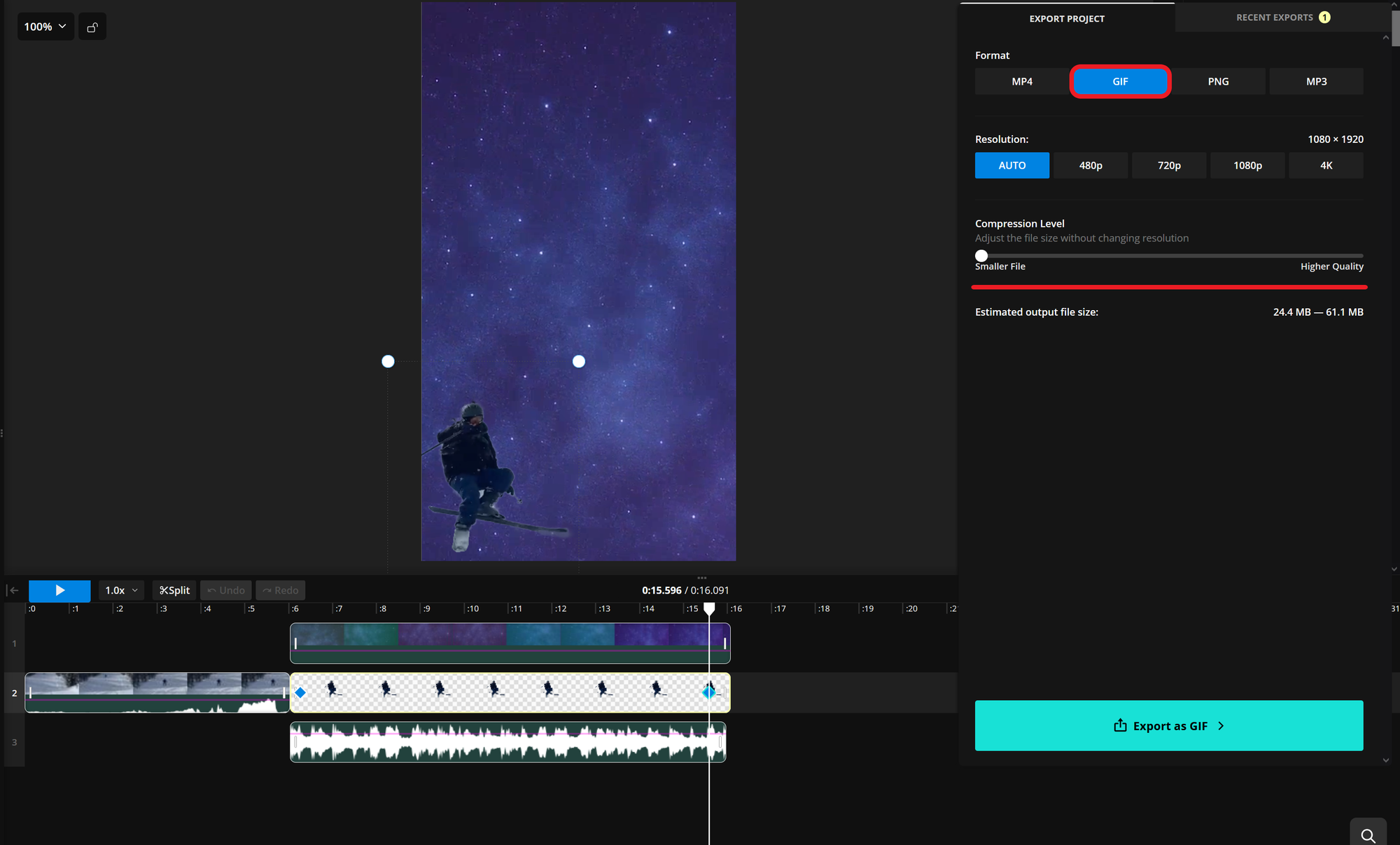1400x845 pixels.
Task: Click the Redo arrow button
Action: click(x=280, y=590)
